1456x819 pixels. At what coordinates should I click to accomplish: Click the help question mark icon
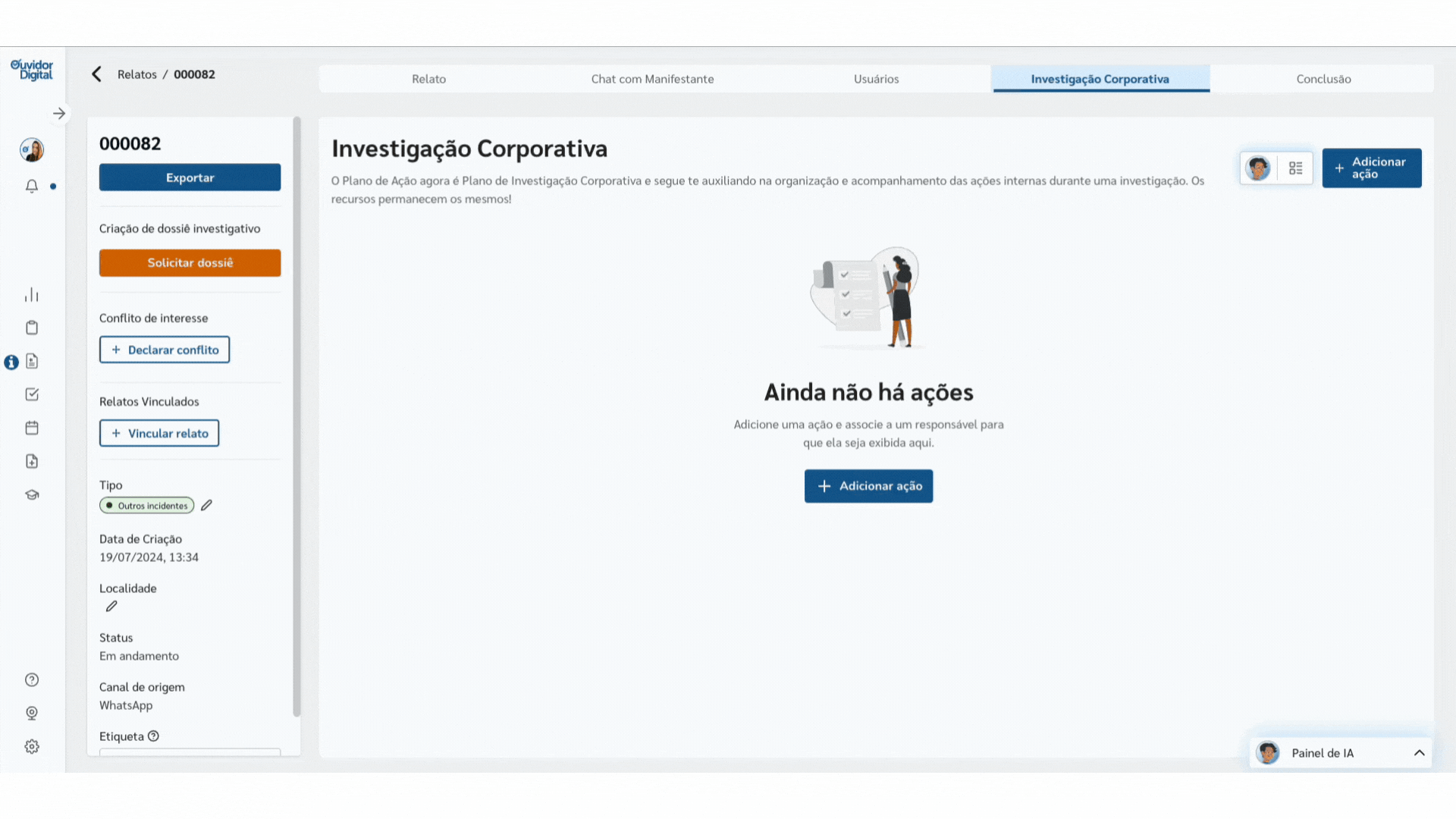(x=32, y=679)
